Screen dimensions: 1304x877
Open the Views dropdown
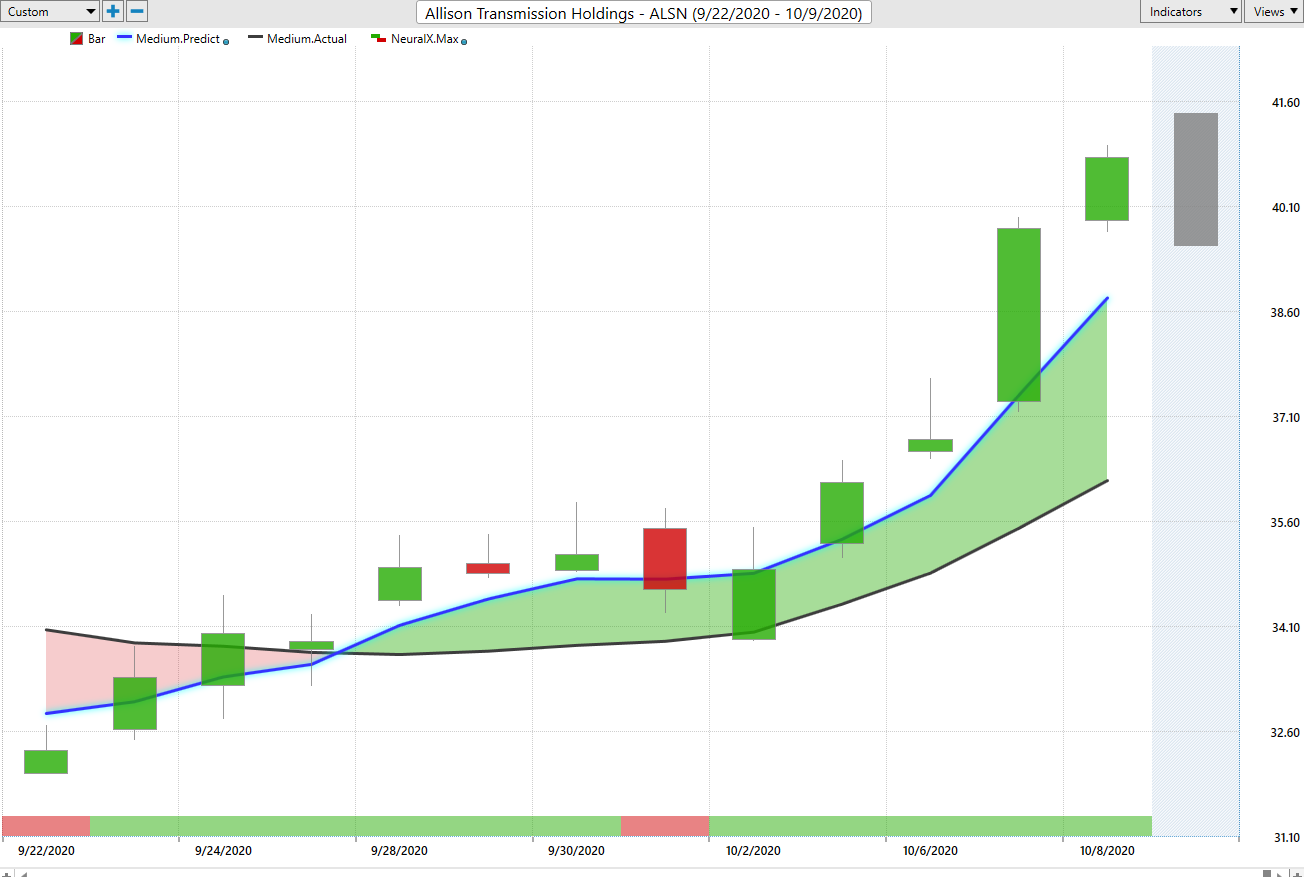point(1274,12)
